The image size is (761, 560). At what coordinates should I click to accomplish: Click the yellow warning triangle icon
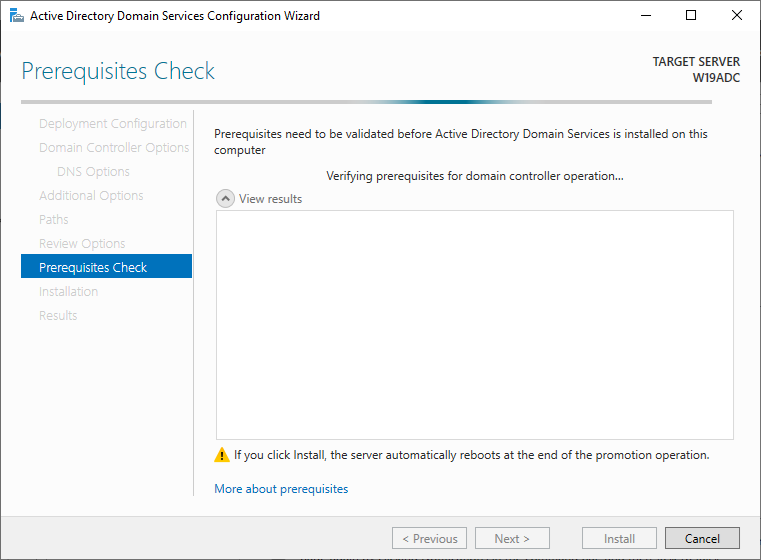(x=222, y=455)
